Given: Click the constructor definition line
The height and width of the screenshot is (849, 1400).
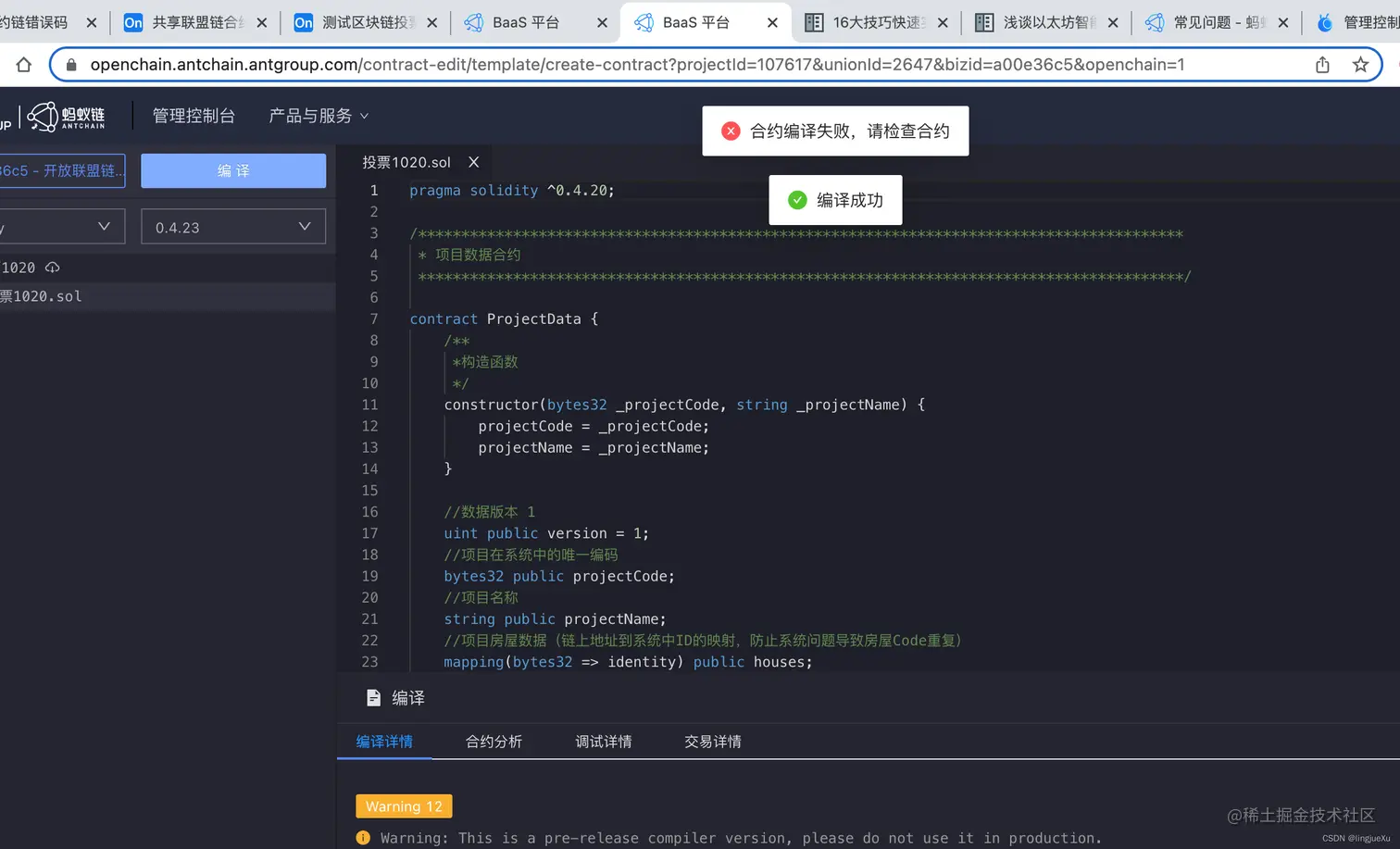Looking at the screenshot, I should tap(684, 405).
